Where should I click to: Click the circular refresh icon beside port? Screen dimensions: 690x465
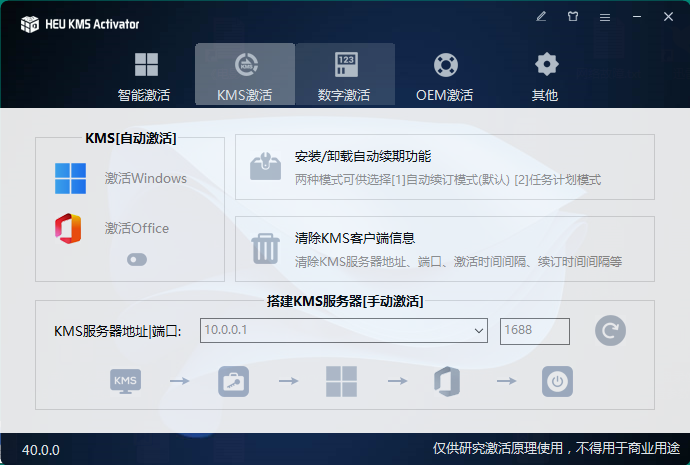(609, 330)
